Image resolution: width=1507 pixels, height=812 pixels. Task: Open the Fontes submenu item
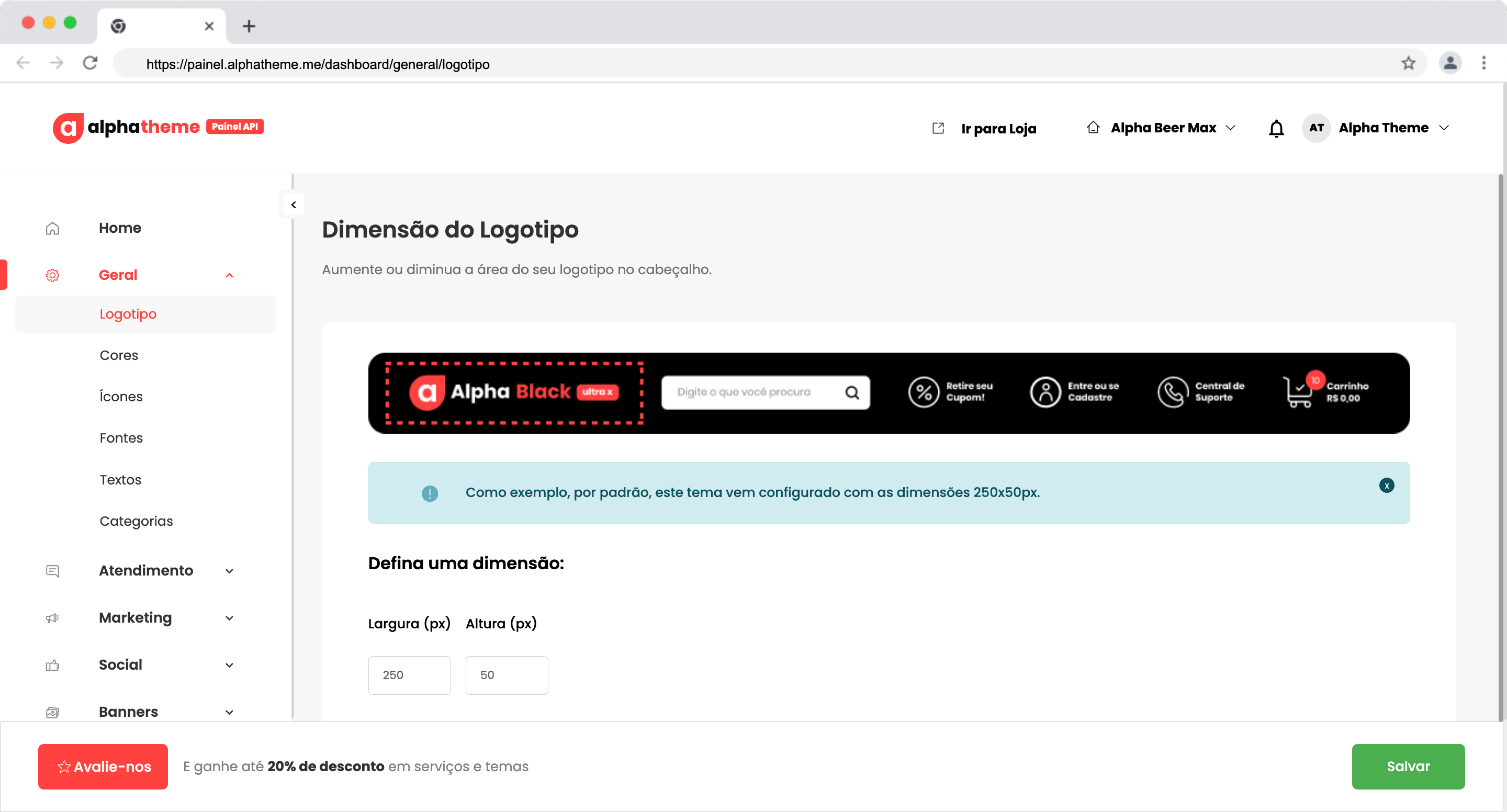[x=121, y=437]
